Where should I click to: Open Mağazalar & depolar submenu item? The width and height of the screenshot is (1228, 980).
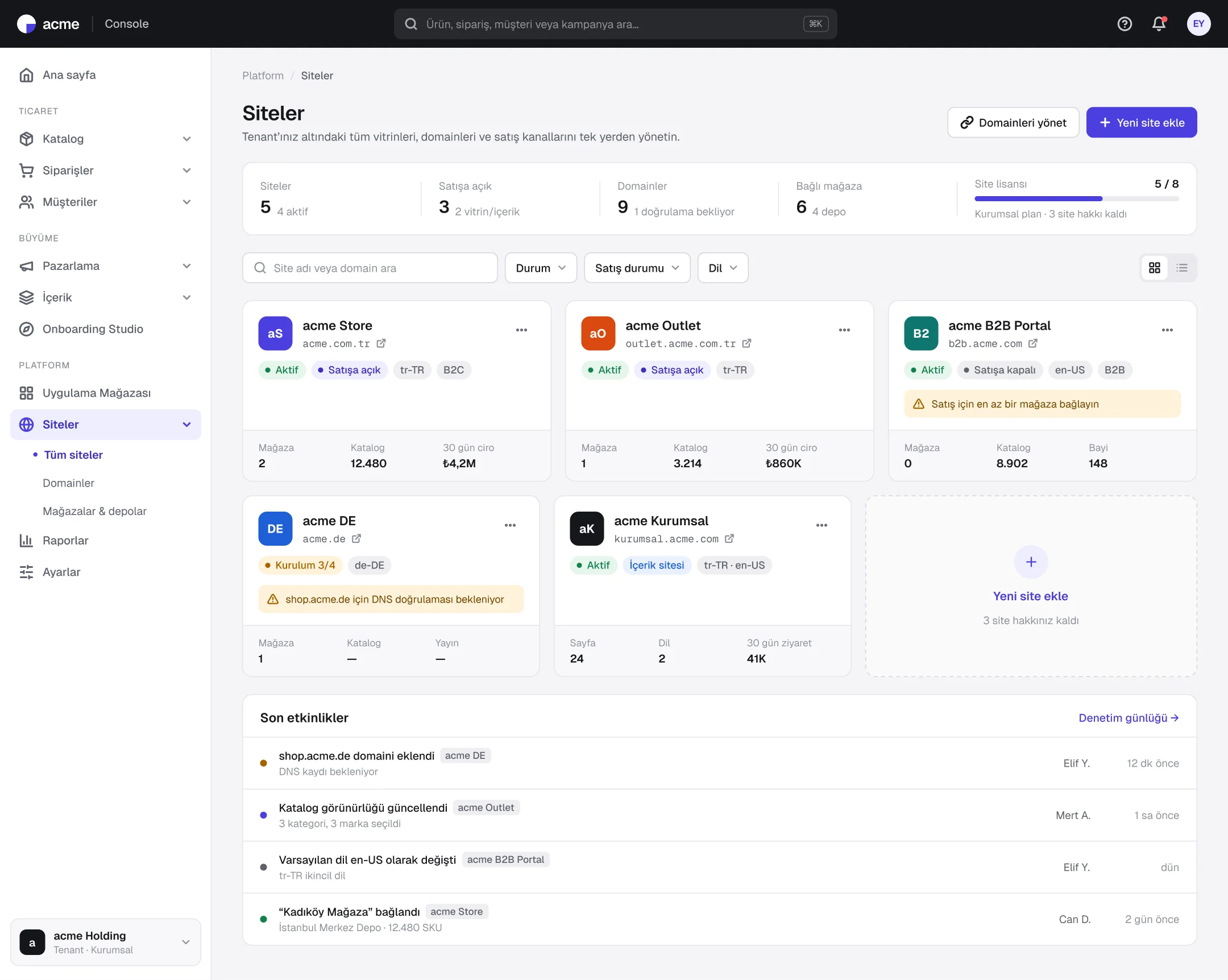tap(94, 512)
